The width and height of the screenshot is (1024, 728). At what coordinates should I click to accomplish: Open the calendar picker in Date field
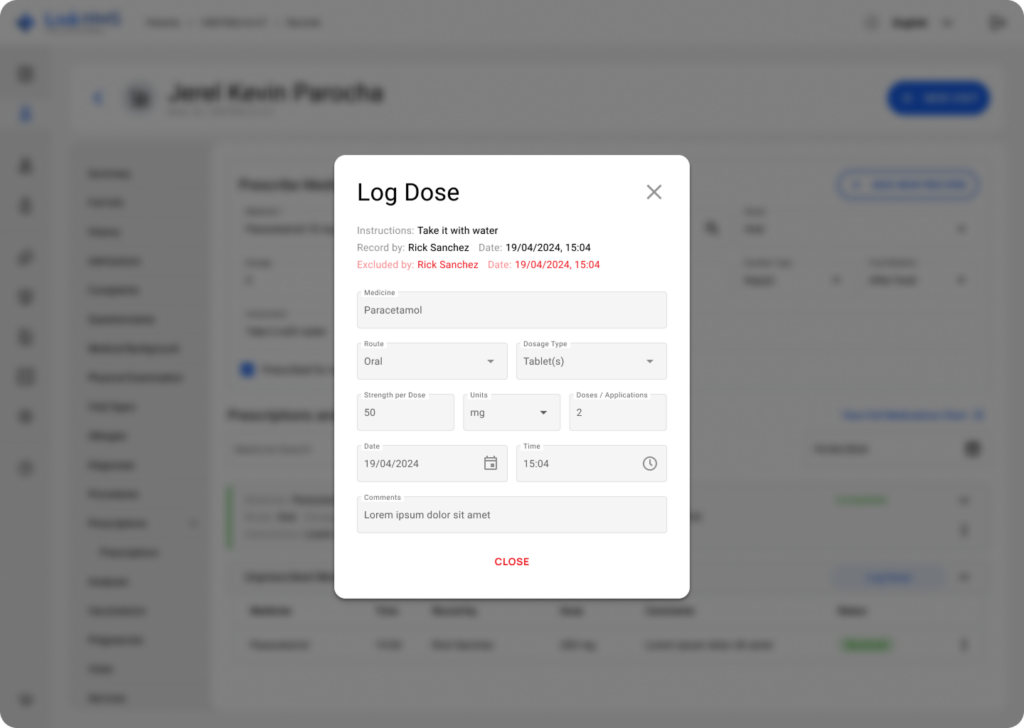tap(490, 463)
